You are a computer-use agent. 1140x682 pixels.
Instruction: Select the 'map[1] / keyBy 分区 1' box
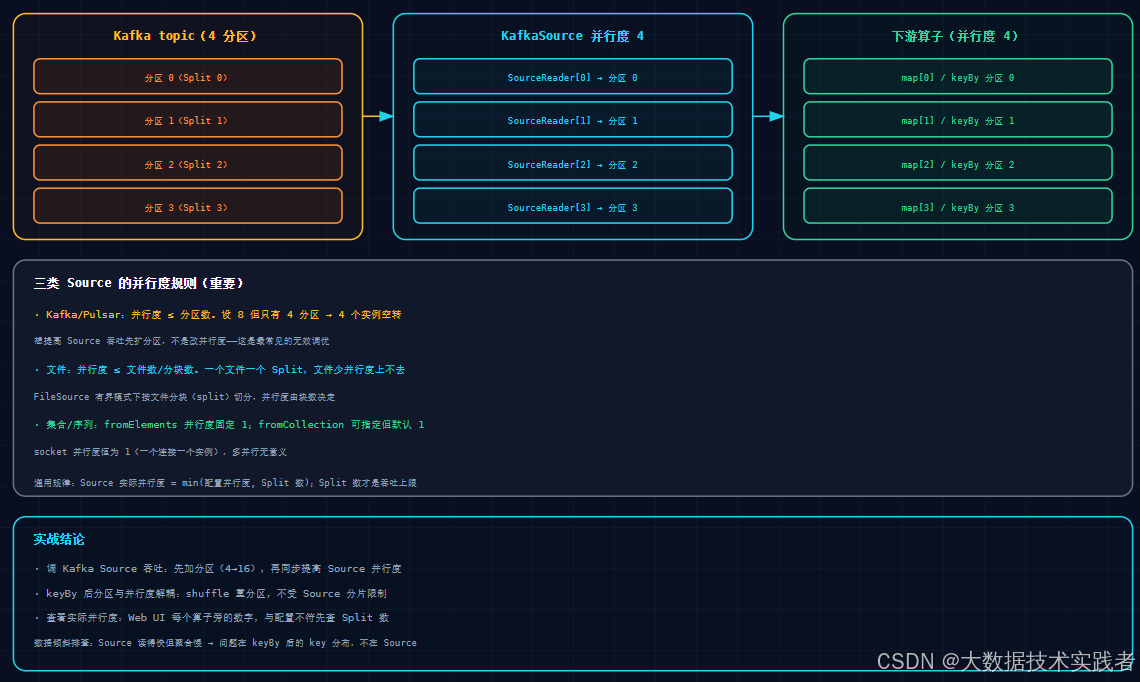click(x=958, y=119)
